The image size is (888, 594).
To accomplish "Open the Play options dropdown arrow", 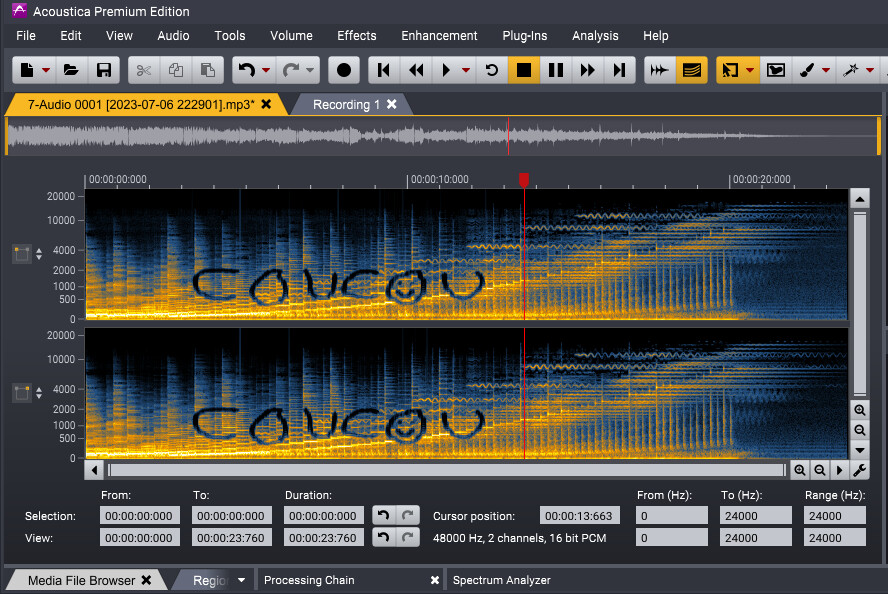I will coord(466,70).
